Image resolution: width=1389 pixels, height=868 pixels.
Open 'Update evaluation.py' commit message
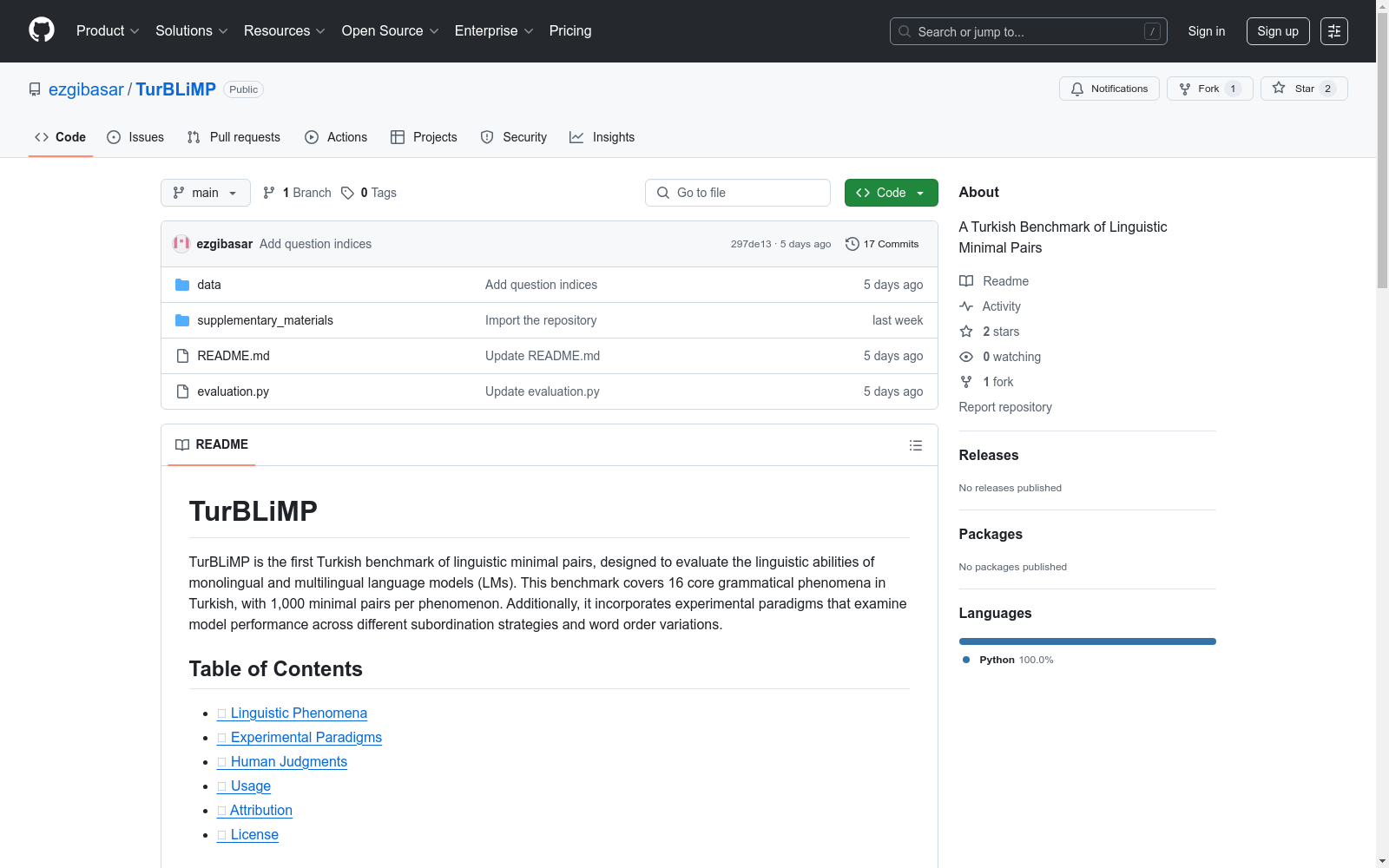click(543, 391)
